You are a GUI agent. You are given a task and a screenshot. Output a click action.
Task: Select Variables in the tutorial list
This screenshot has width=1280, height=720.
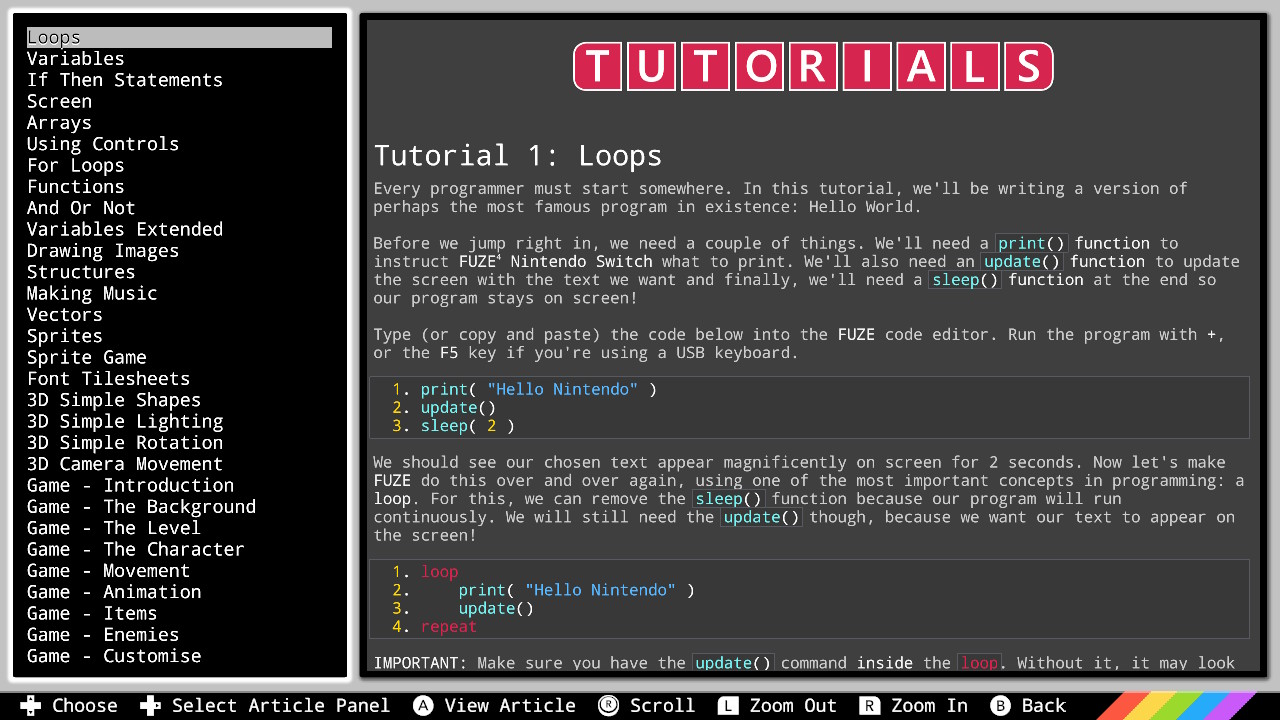(75, 58)
